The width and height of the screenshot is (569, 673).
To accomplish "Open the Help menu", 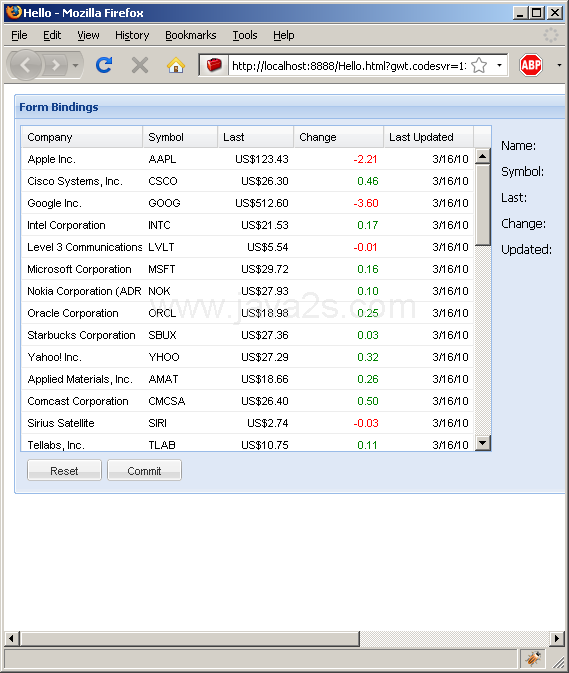I will coord(284,35).
